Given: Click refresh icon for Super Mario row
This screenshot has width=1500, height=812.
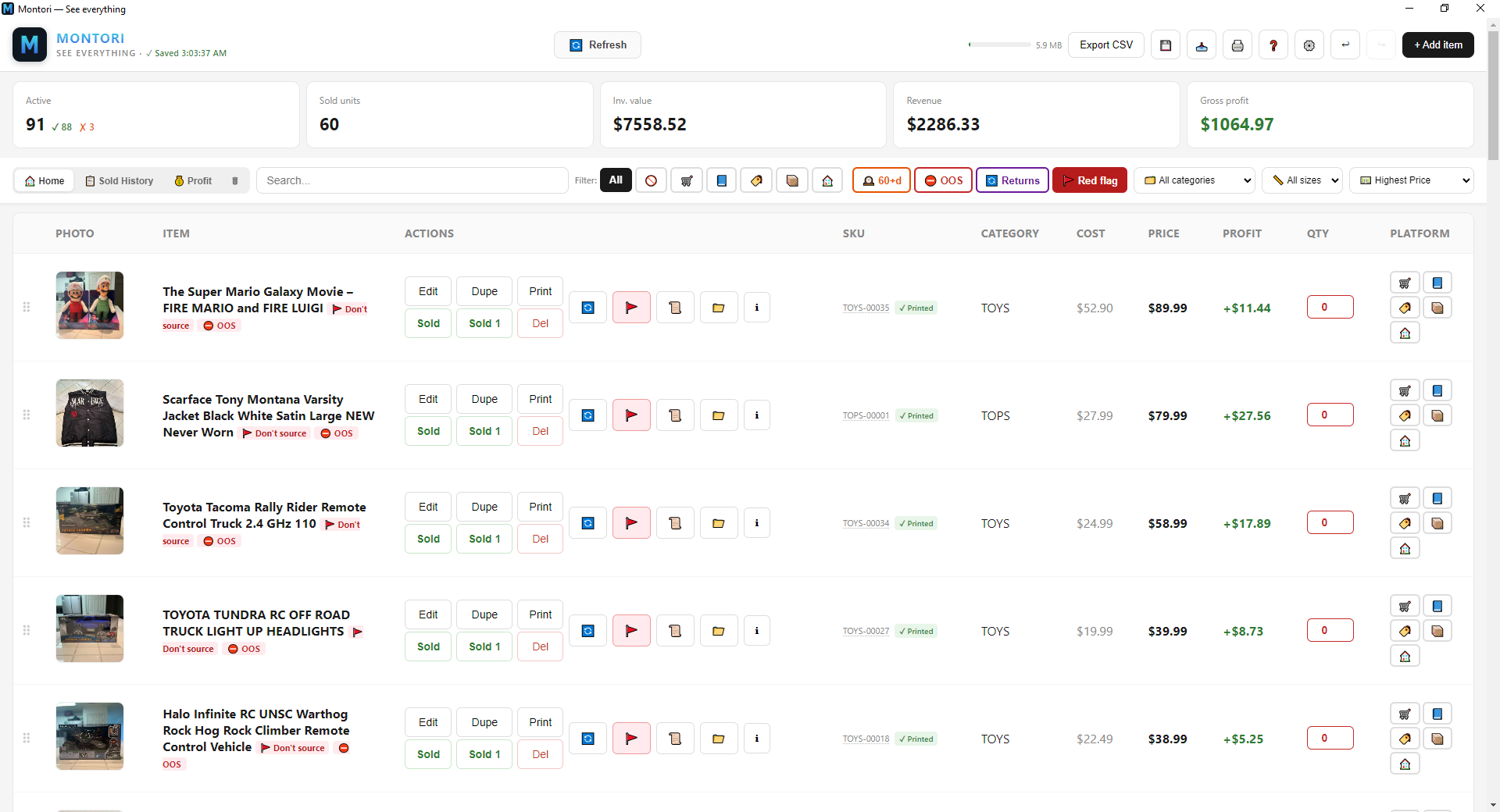Looking at the screenshot, I should (588, 308).
